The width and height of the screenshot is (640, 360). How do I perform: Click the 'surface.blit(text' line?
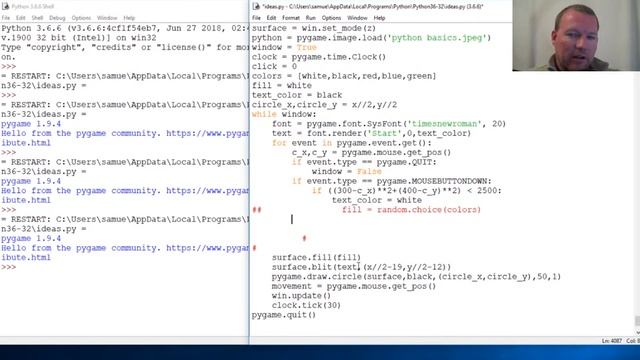tap(361, 267)
